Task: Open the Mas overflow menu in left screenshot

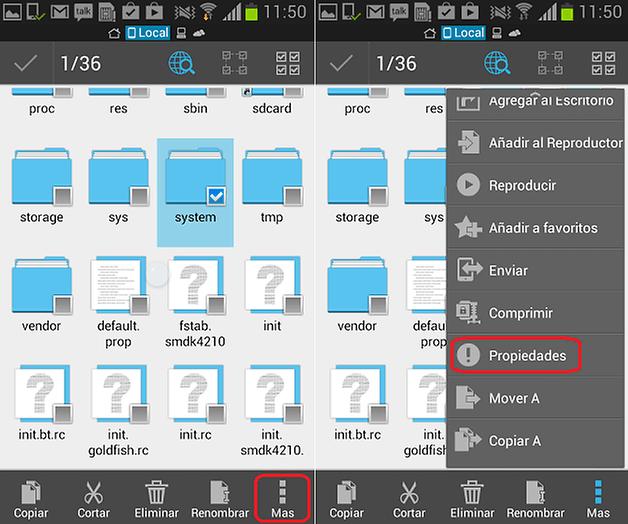Action: pos(283,499)
